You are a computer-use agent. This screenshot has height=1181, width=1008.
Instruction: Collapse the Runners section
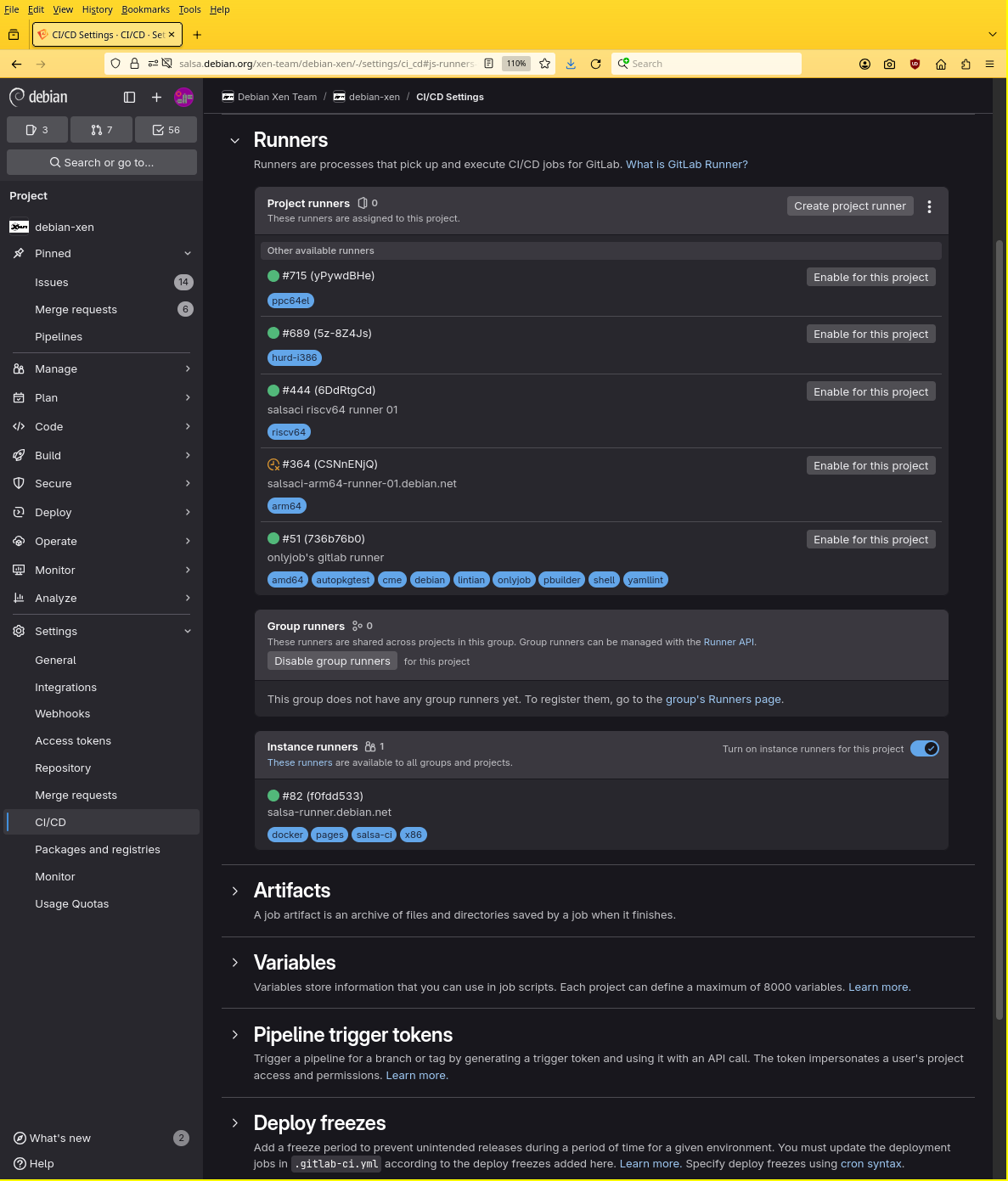[x=235, y=141]
